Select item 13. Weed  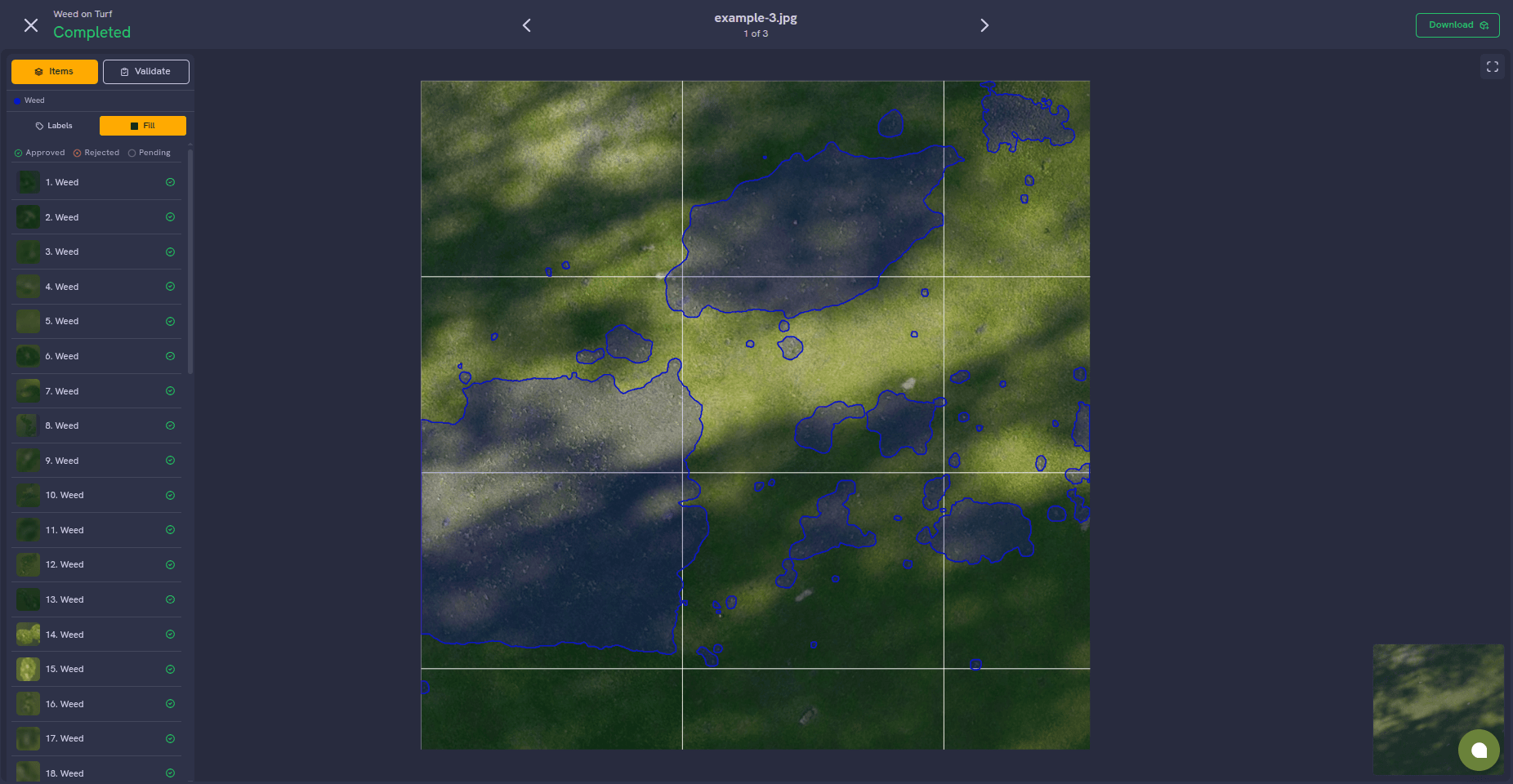96,599
